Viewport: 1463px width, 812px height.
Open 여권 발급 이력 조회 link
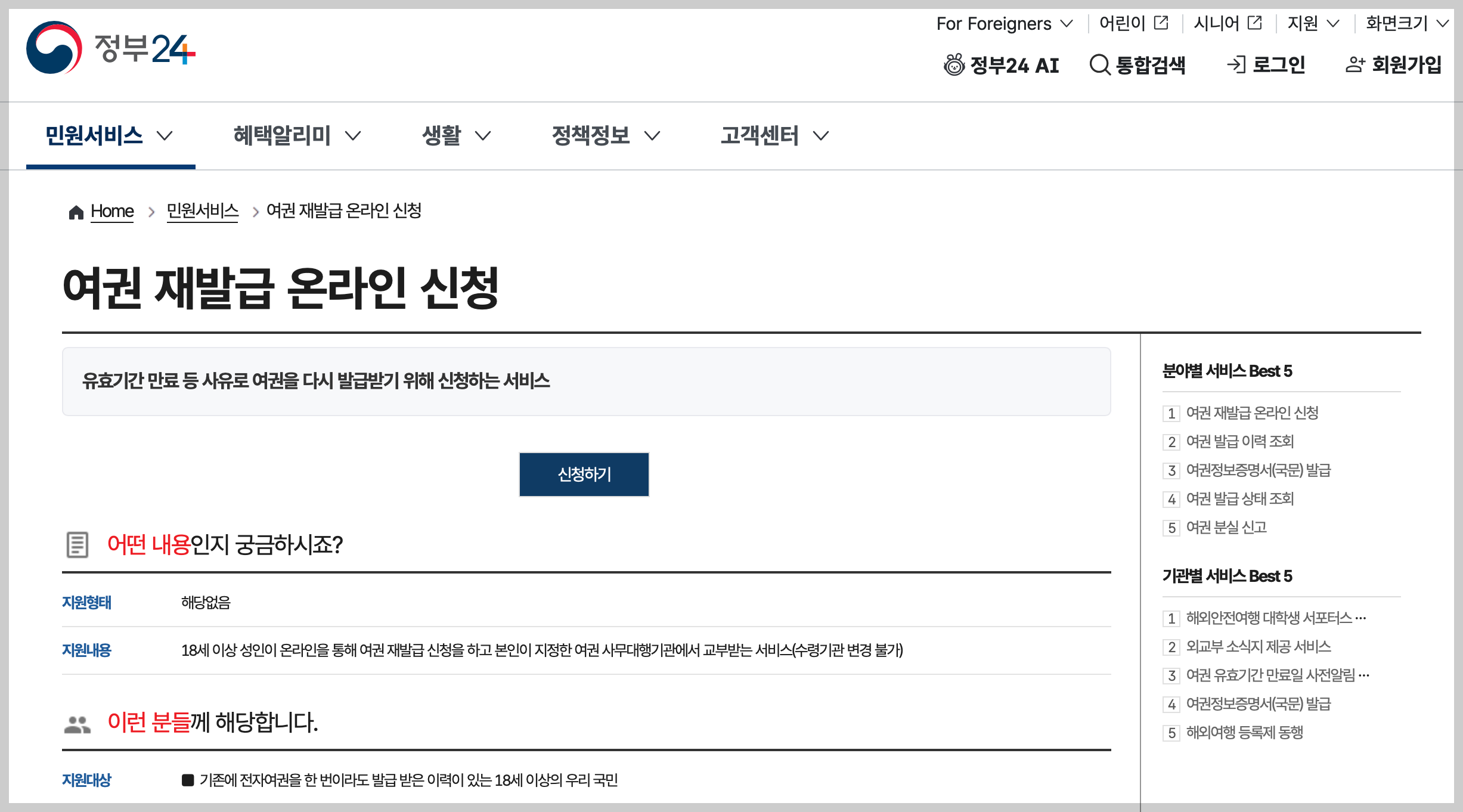tap(1239, 441)
